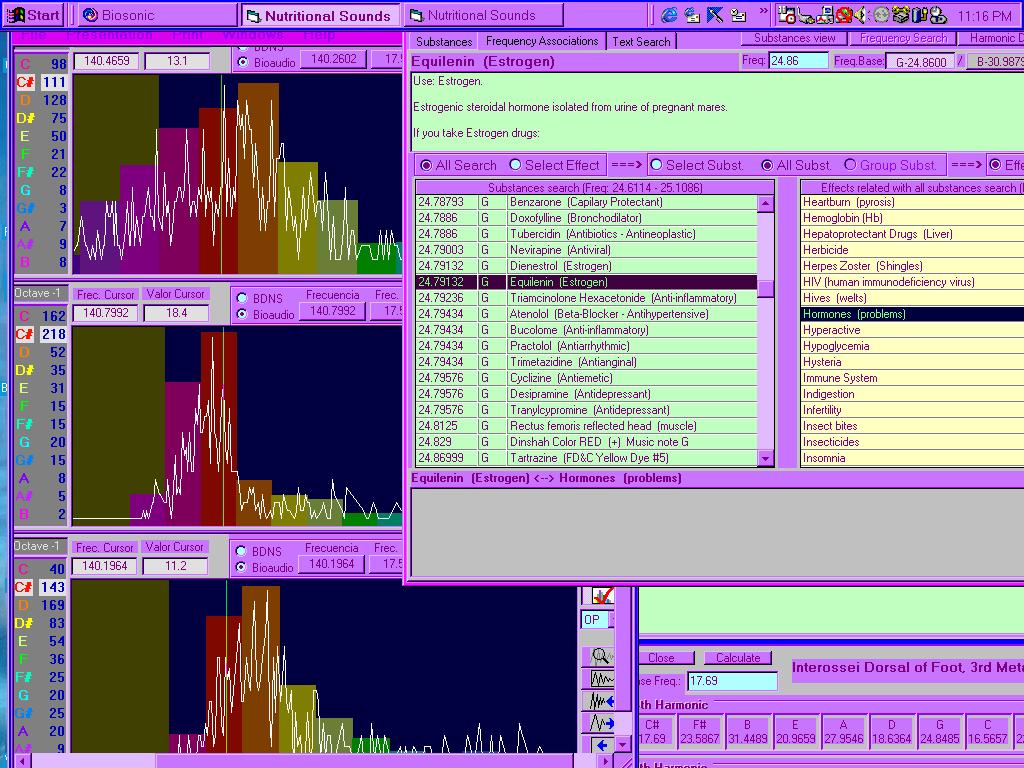Viewport: 1024px width, 768px height.
Task: Enable the Select Effect radio option
Action: coord(516,165)
